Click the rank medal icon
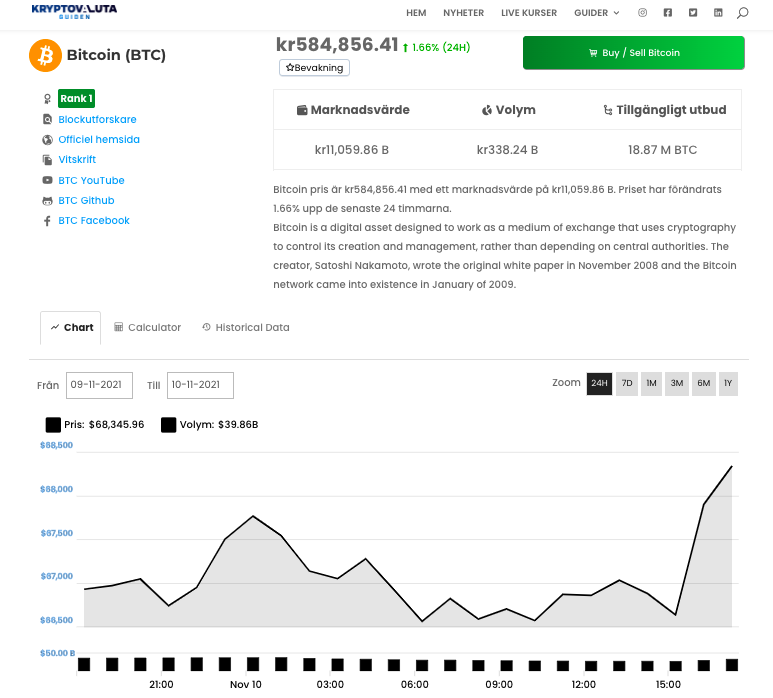773x698 pixels. (47, 99)
